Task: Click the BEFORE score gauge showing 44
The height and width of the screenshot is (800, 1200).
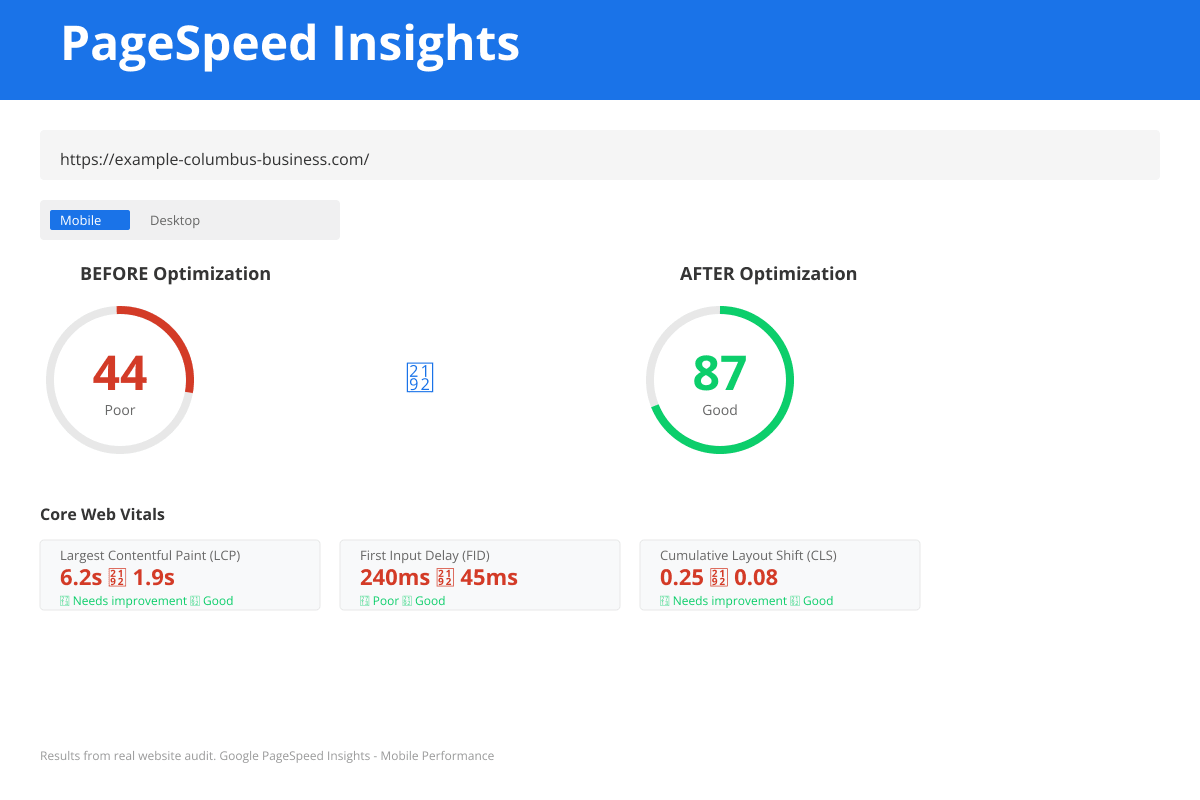Action: [x=120, y=380]
